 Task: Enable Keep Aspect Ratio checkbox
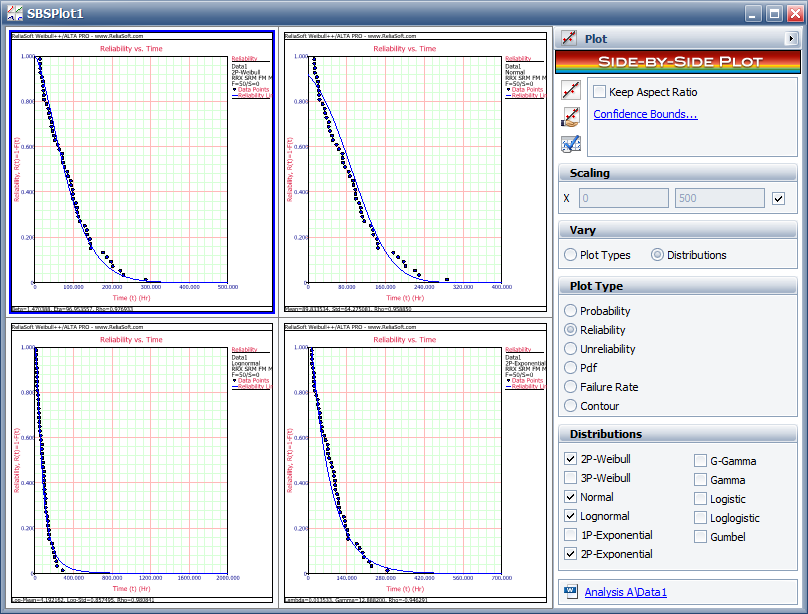(600, 92)
